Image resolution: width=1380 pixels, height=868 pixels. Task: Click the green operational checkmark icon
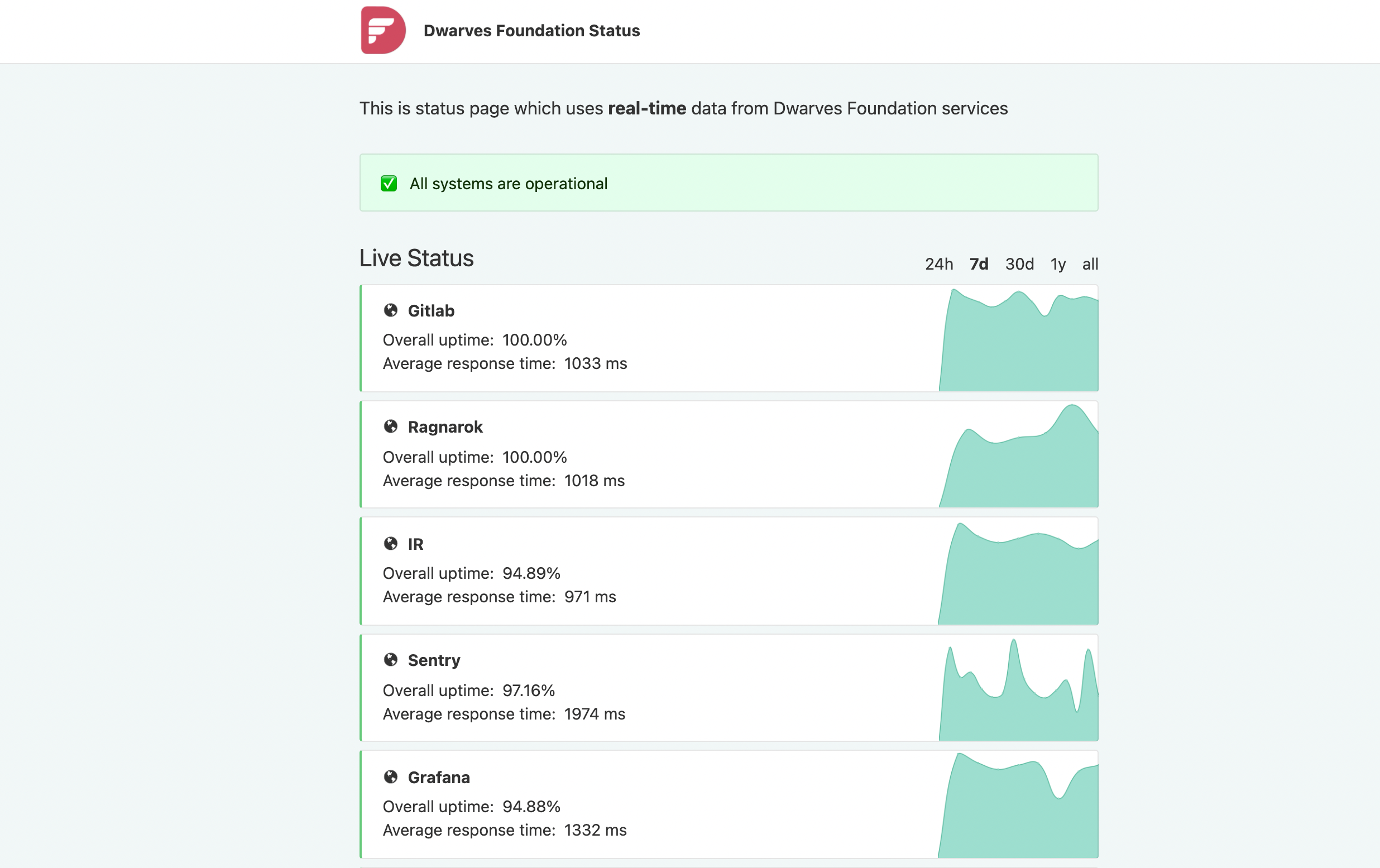coord(389,183)
